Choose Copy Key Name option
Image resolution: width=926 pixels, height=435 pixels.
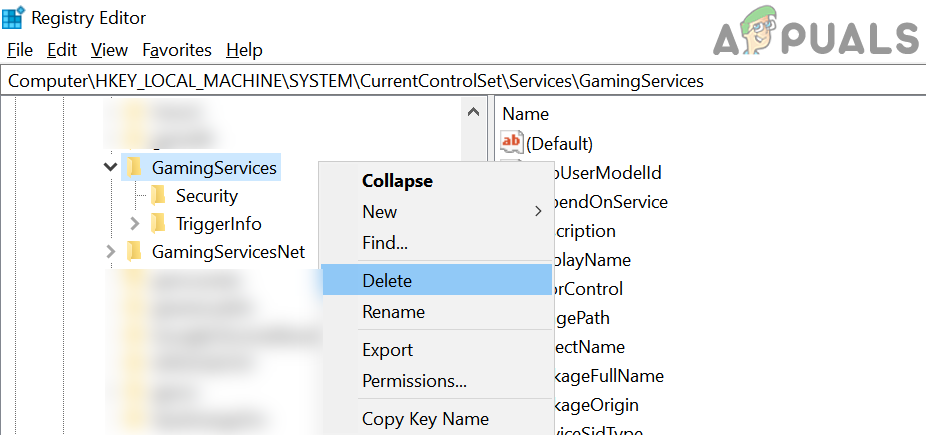[425, 419]
